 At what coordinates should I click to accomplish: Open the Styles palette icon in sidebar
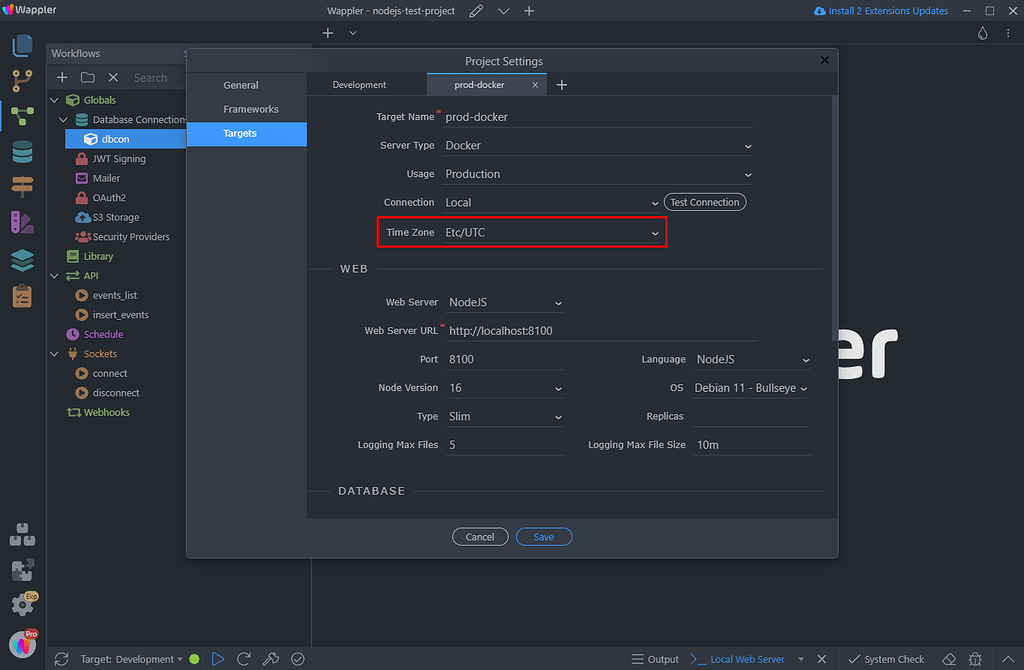(x=22, y=222)
